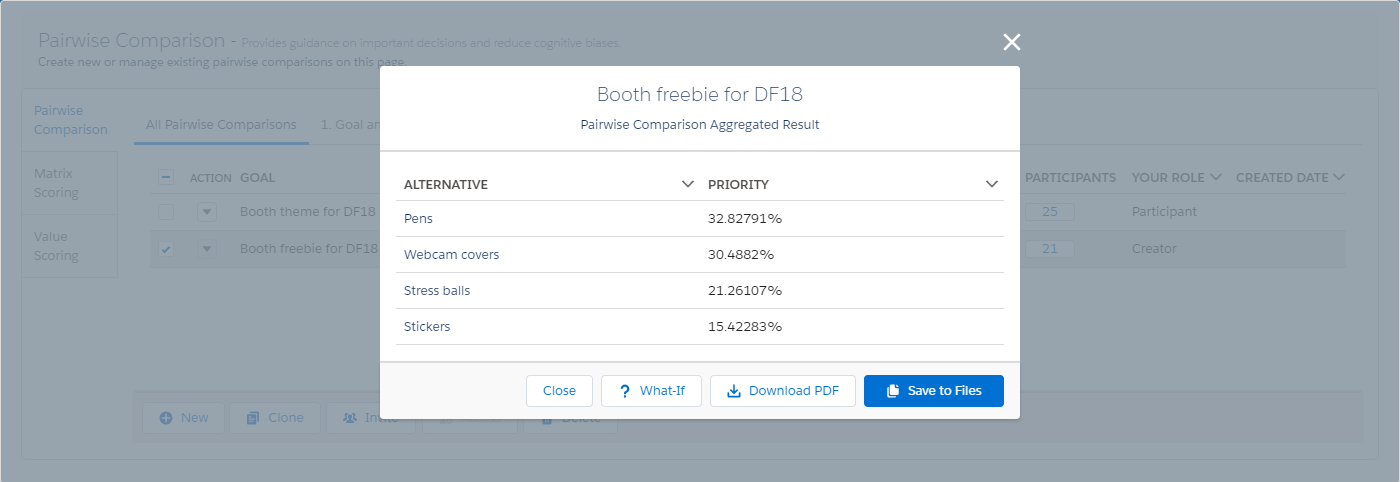
Task: Expand the ALTERNATIVE column menu chevron
Action: pos(688,184)
